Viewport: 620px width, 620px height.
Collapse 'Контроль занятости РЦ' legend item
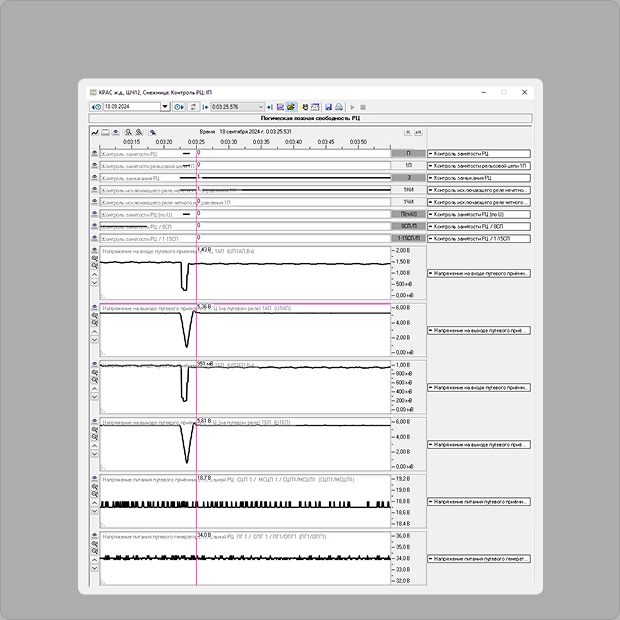[431, 153]
